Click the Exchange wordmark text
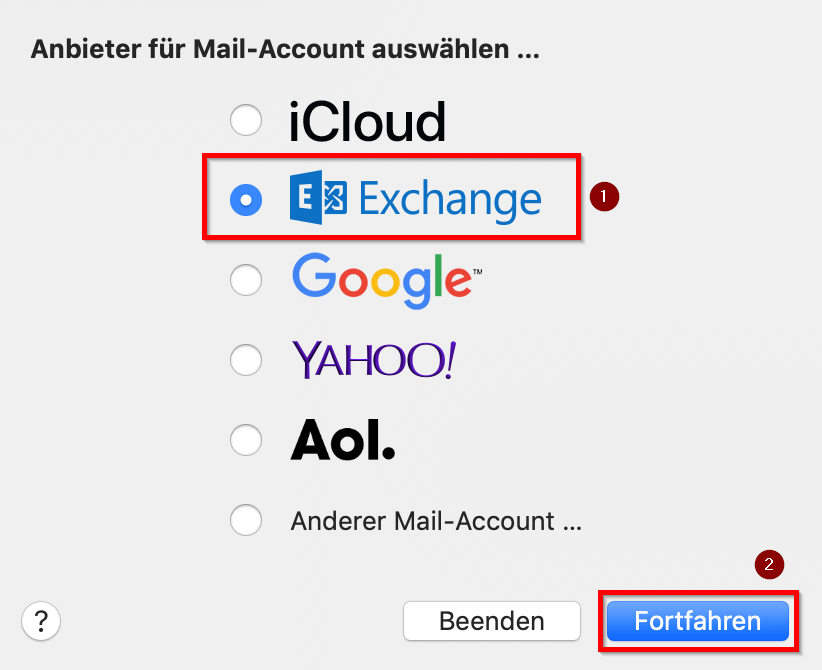Image resolution: width=822 pixels, height=670 pixels. pos(449,199)
